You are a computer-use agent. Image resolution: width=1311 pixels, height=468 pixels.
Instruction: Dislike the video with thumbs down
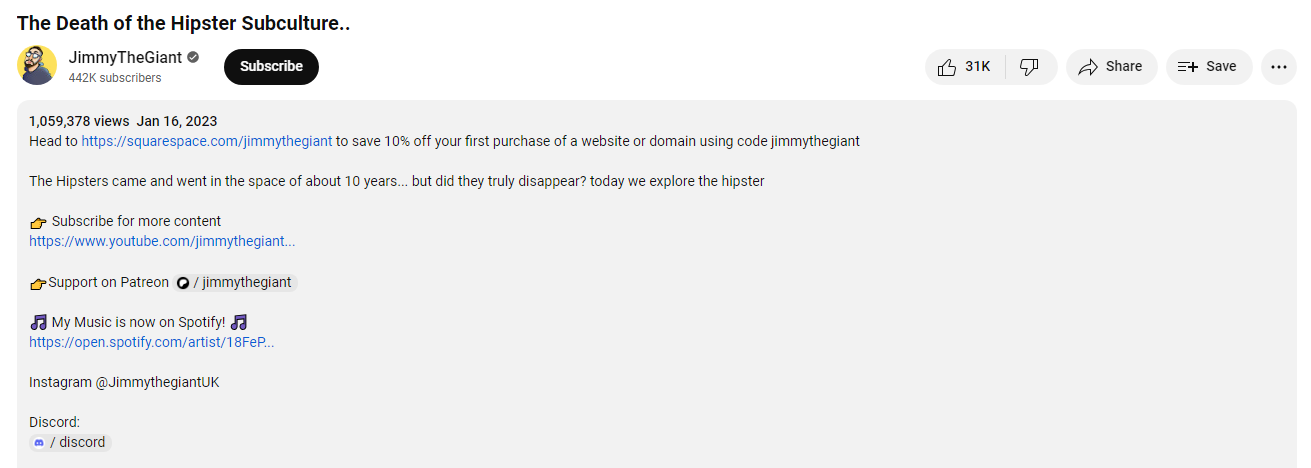point(1029,67)
